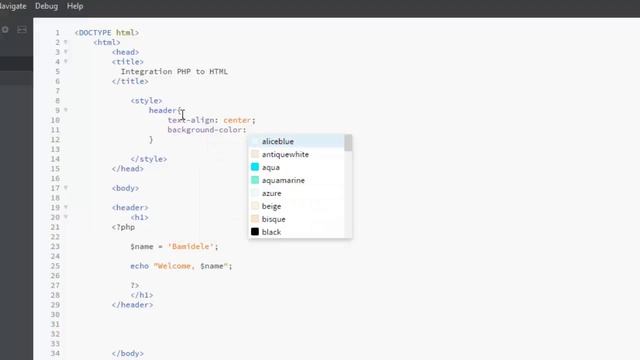Select black from color hints
The width and height of the screenshot is (640, 360).
(x=297, y=232)
